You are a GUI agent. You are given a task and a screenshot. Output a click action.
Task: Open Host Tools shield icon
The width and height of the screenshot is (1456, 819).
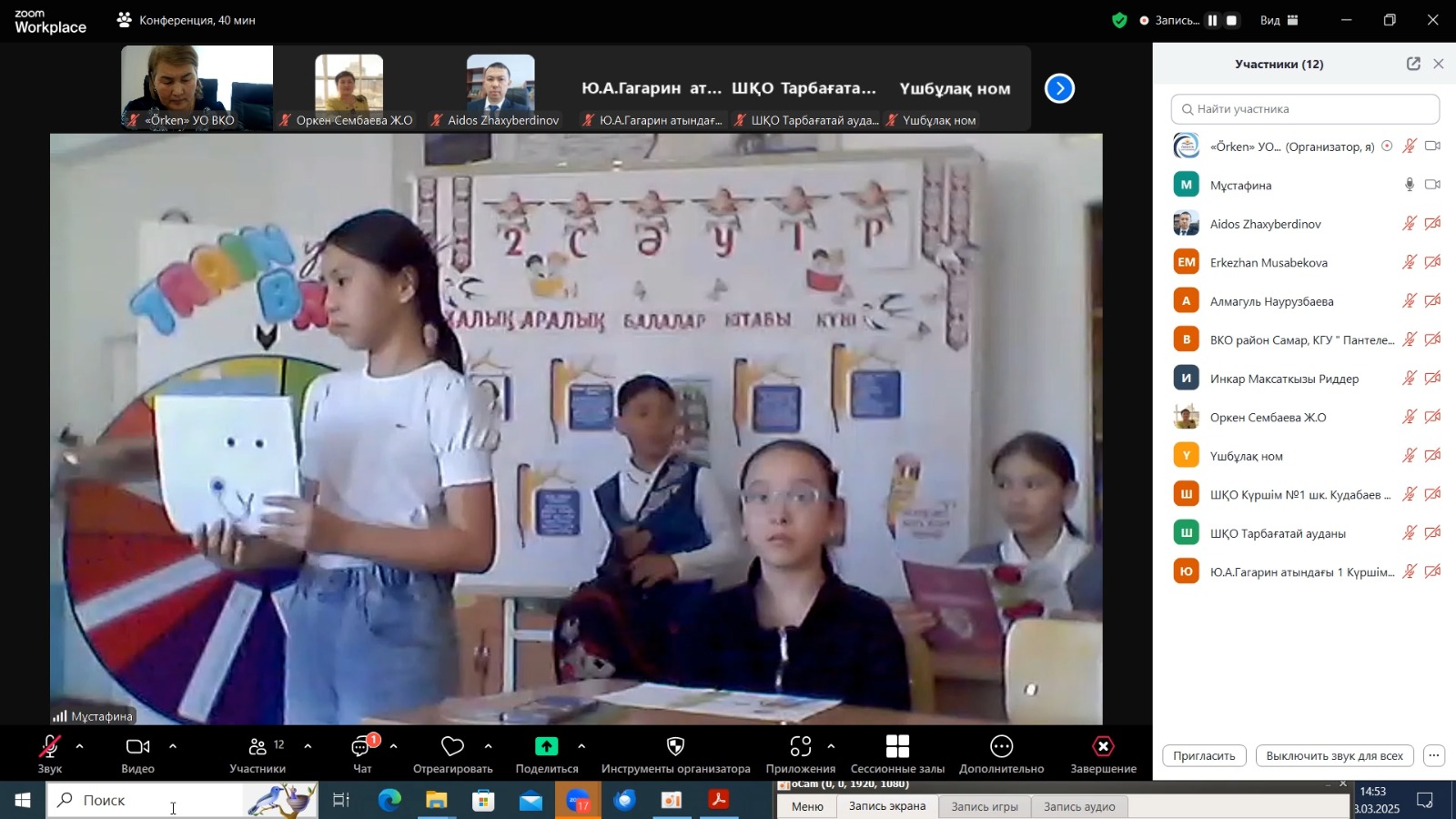pos(675,746)
